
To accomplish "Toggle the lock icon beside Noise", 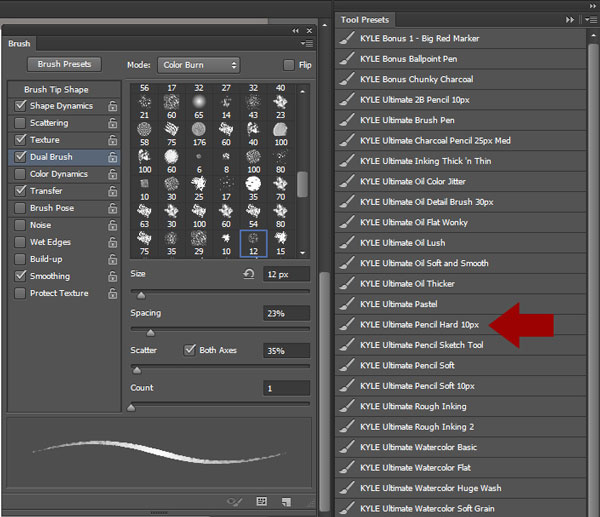I will (112, 225).
